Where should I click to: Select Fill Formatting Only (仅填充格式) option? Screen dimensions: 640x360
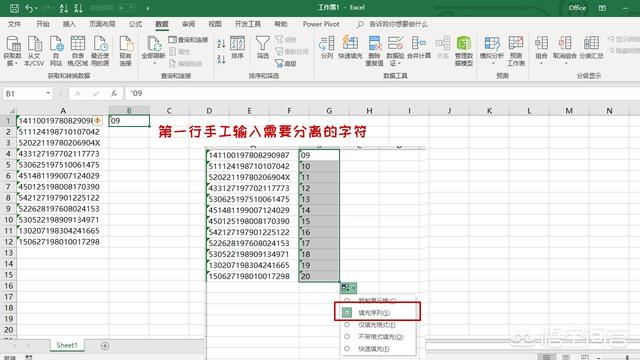[347, 325]
